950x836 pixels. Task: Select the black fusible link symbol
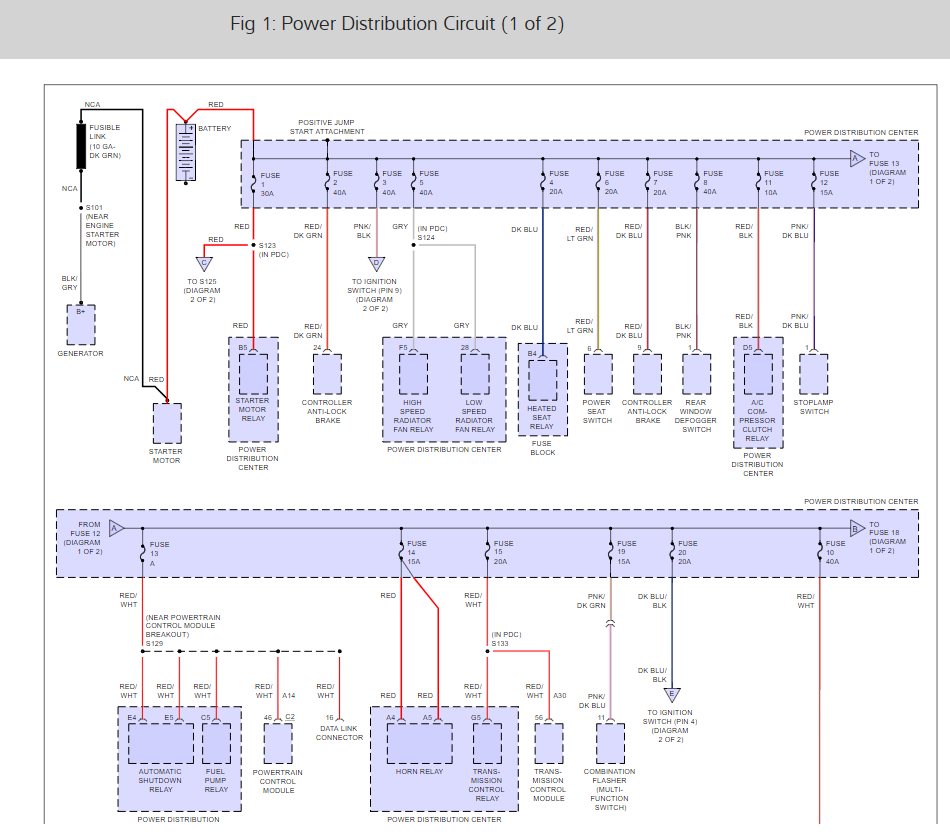point(81,147)
